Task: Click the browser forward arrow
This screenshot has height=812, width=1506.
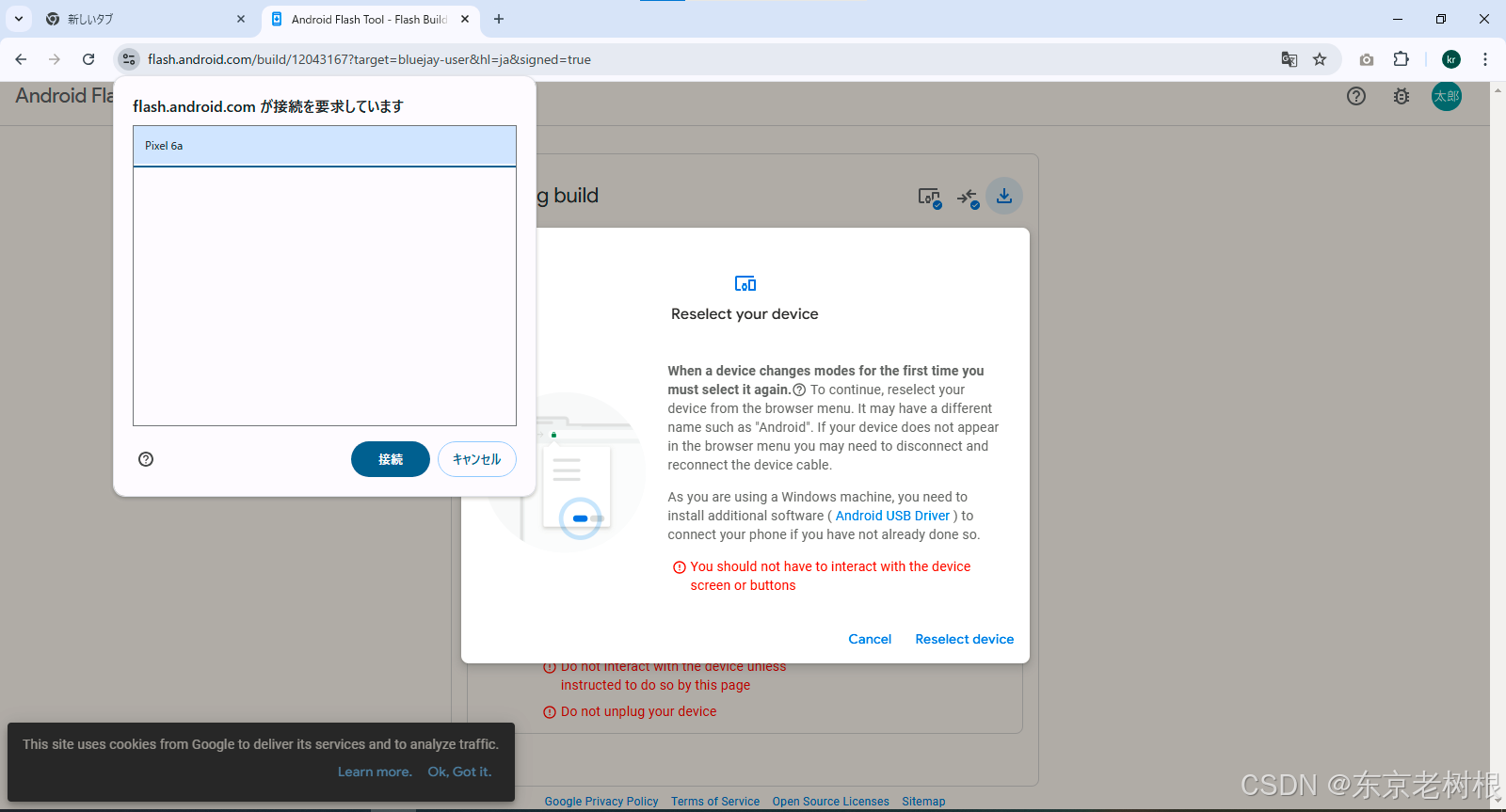Action: (55, 59)
